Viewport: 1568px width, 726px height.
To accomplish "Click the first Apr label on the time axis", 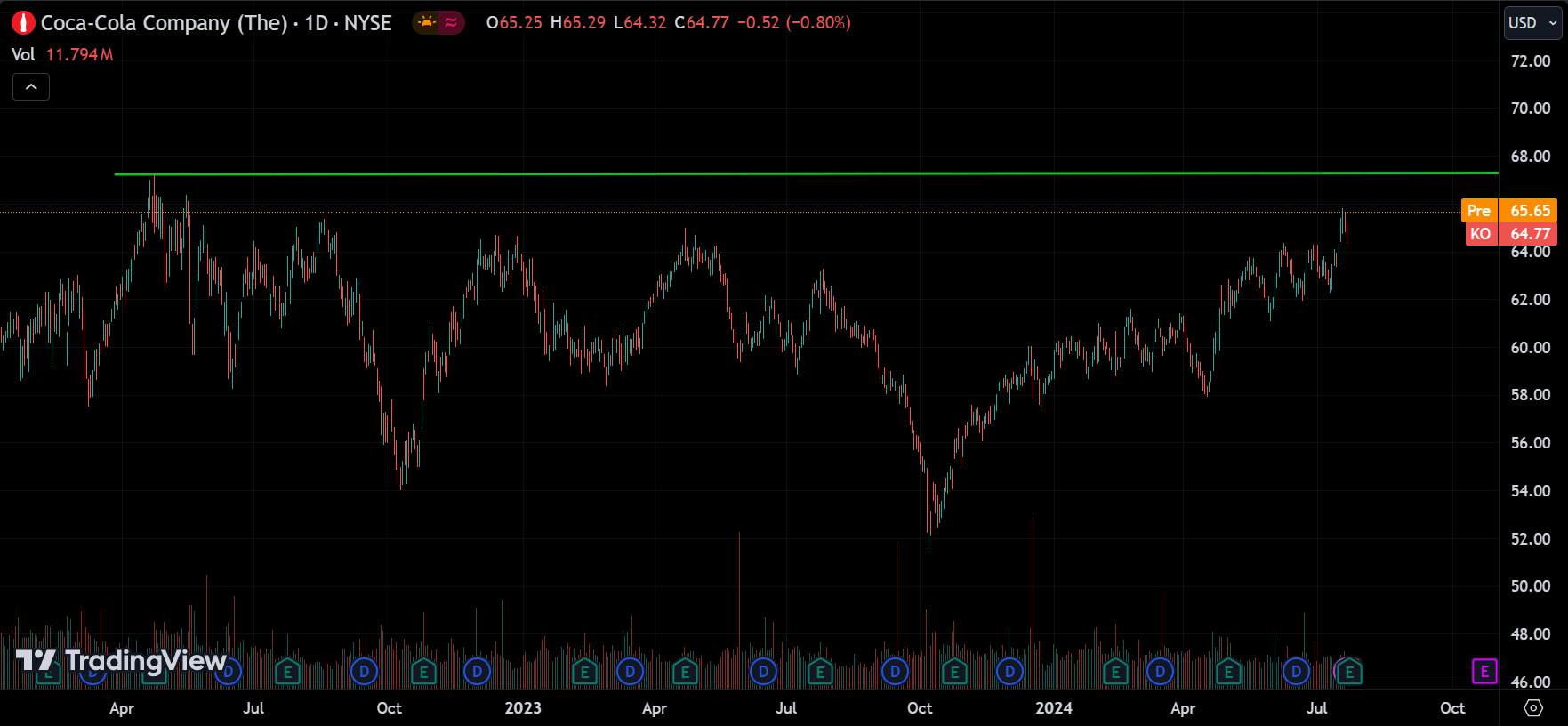I will 122,708.
